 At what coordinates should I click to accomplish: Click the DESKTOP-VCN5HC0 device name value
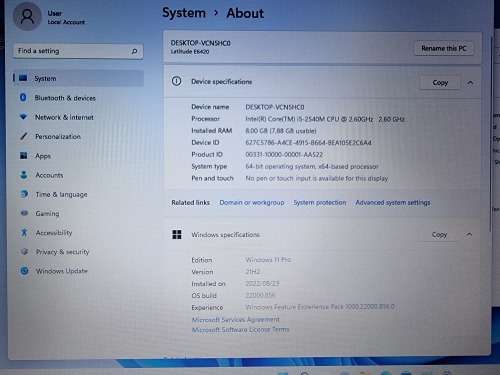275,107
